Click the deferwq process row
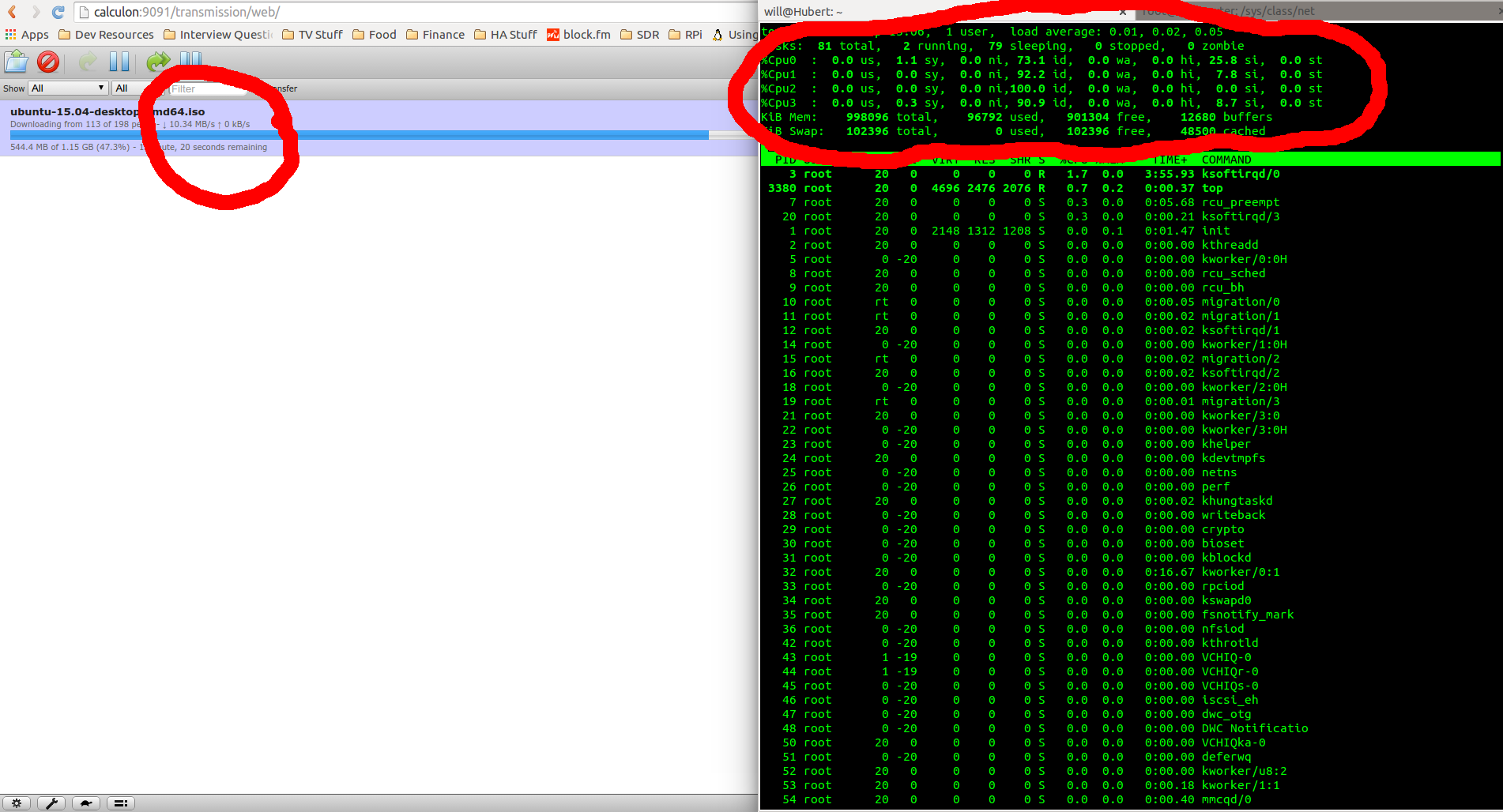Viewport: 1503px width, 812px height. (1130, 757)
